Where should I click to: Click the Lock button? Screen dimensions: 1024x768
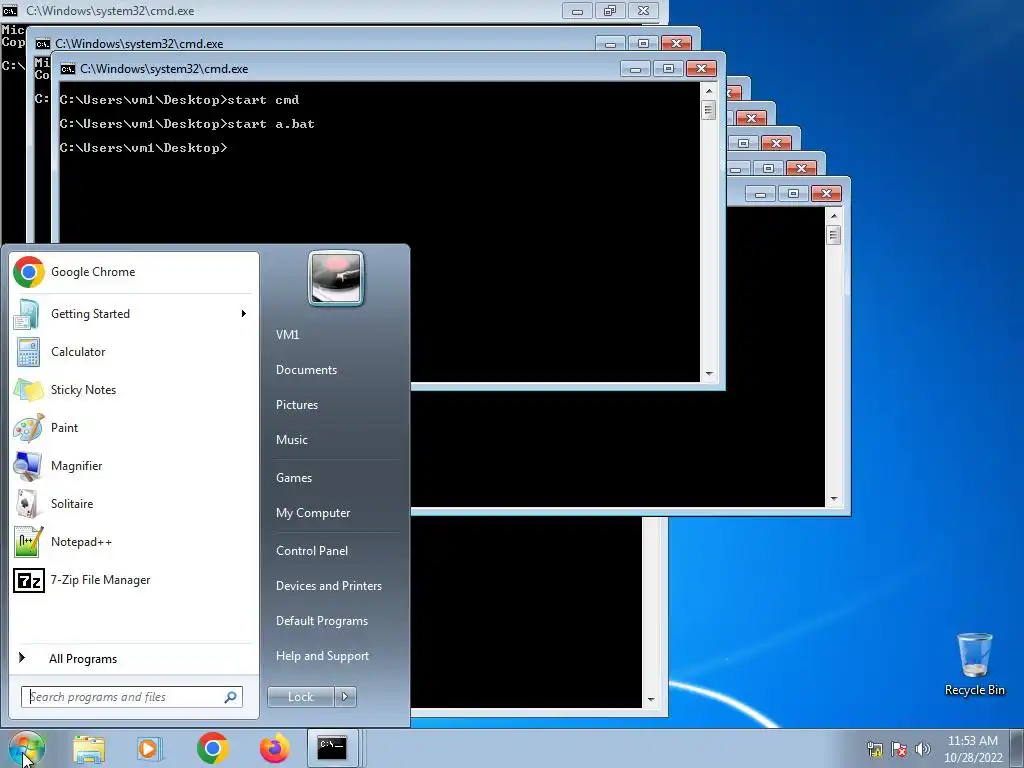[300, 697]
